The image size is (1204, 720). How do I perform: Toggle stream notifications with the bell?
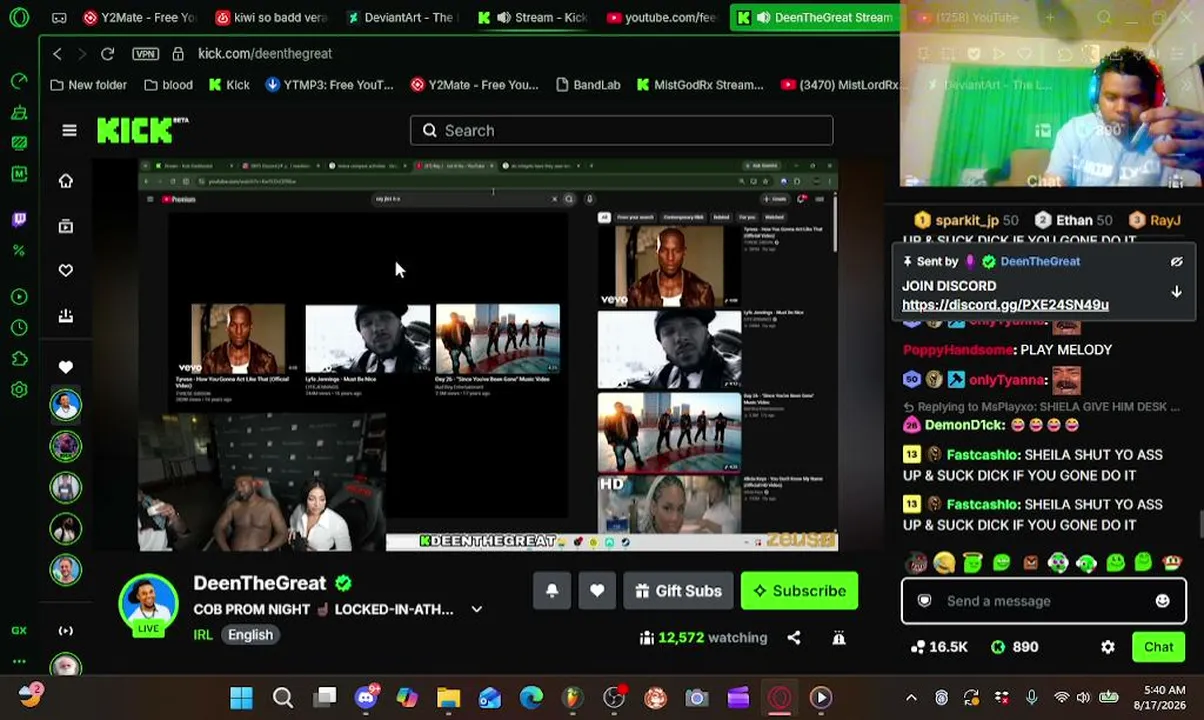552,591
